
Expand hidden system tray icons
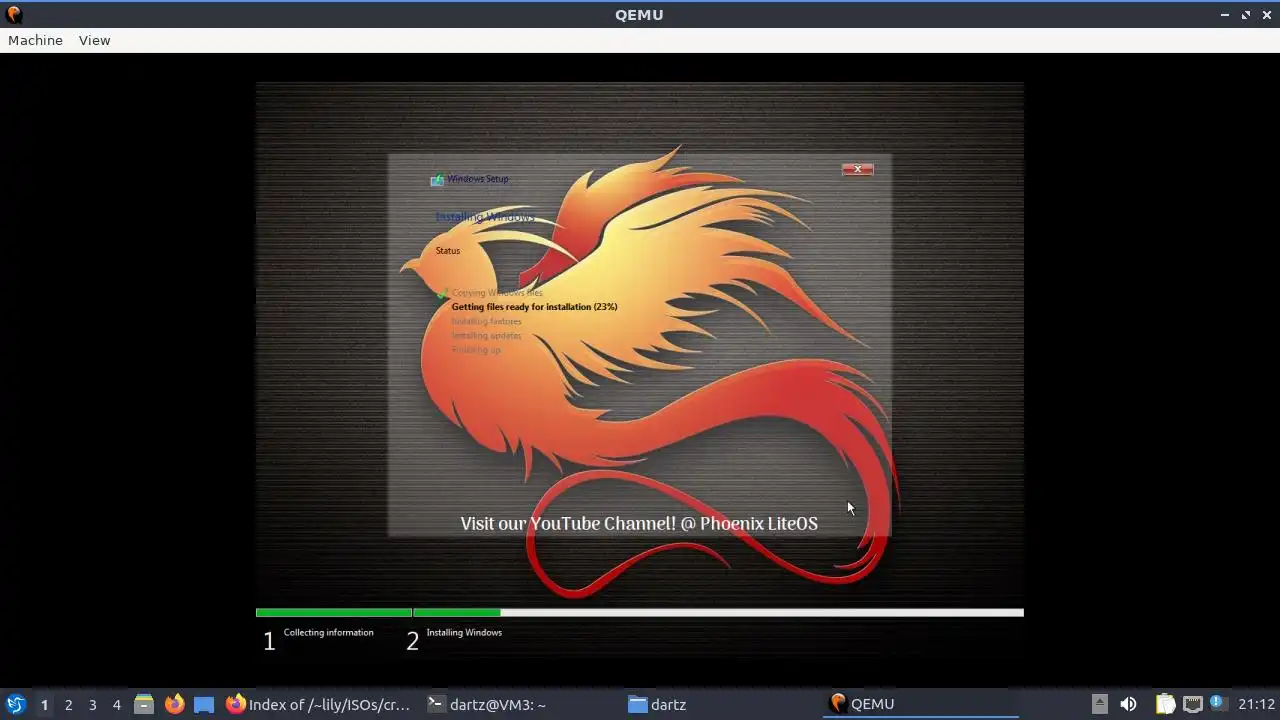(x=1099, y=703)
